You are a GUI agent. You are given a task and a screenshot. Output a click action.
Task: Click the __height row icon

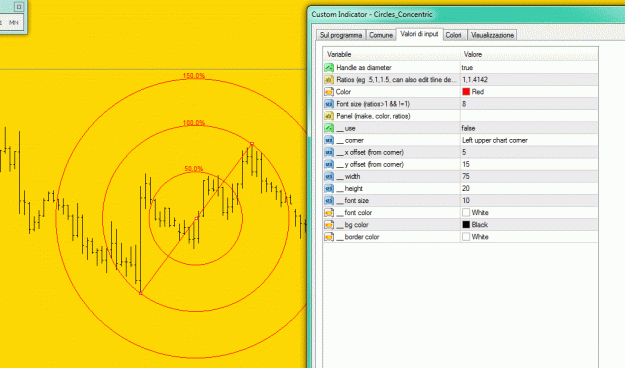329,189
